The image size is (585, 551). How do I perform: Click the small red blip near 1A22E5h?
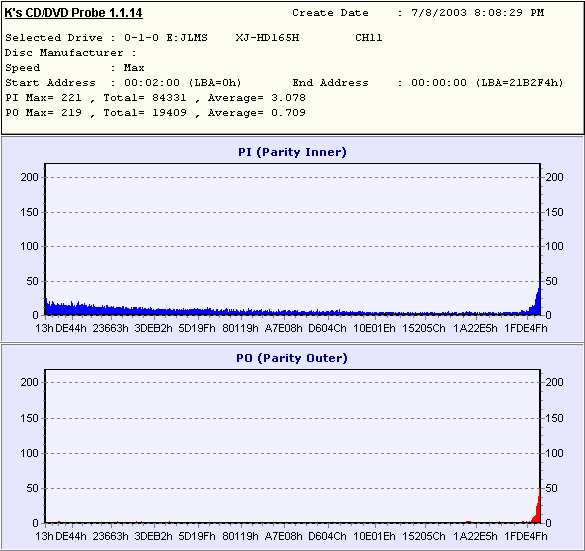(468, 522)
